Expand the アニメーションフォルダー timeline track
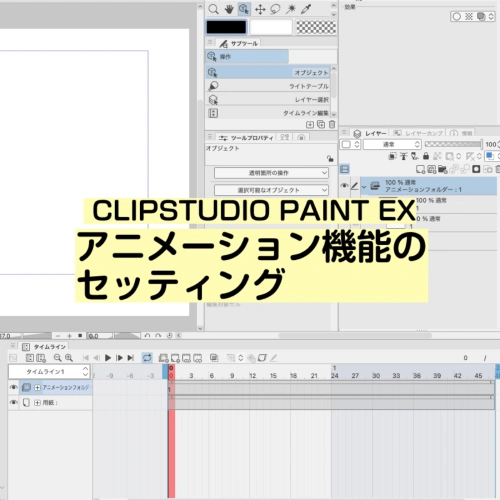500x500 pixels. point(37,388)
